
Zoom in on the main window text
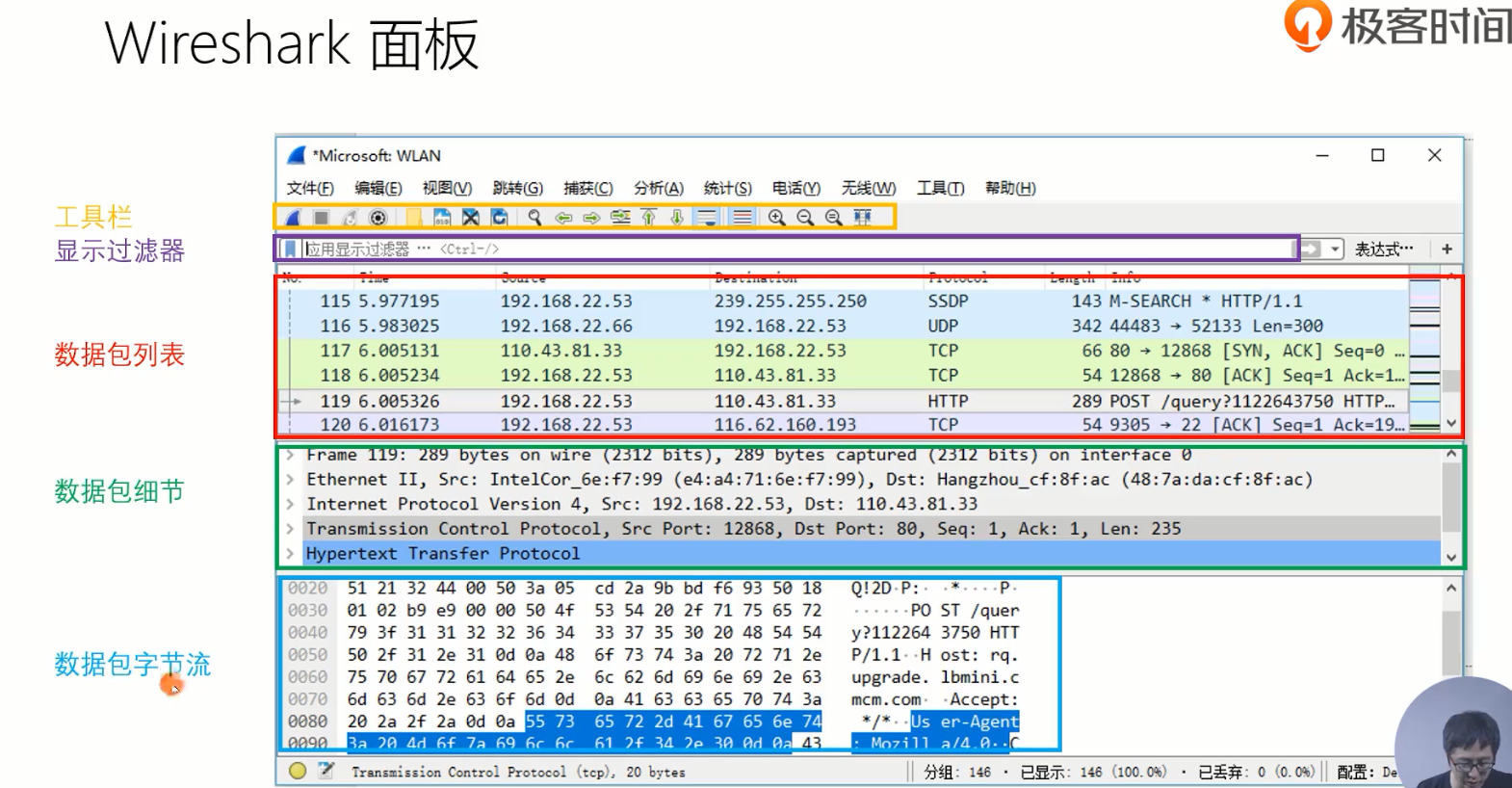776,218
